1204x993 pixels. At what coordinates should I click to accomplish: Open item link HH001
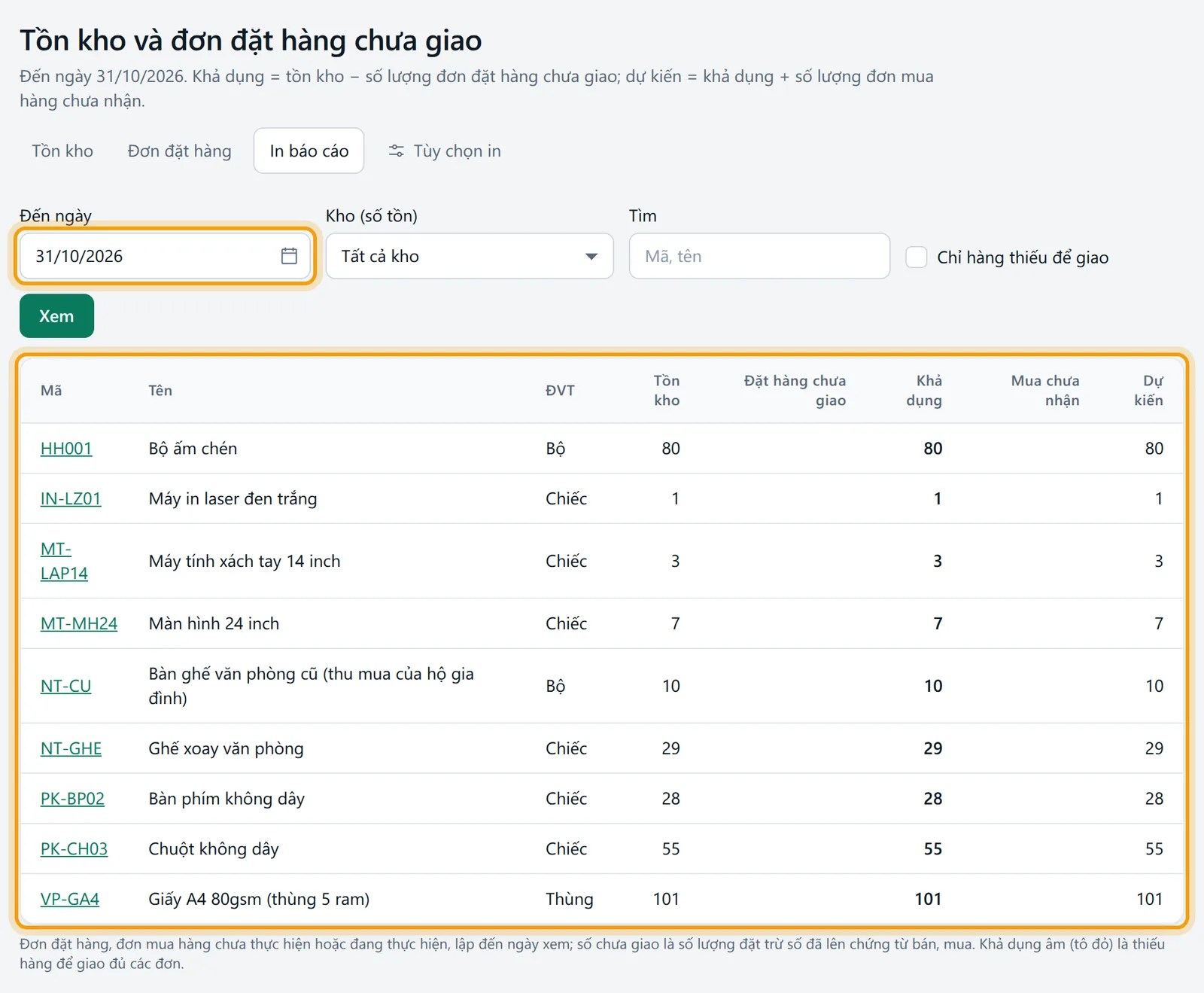[66, 449]
